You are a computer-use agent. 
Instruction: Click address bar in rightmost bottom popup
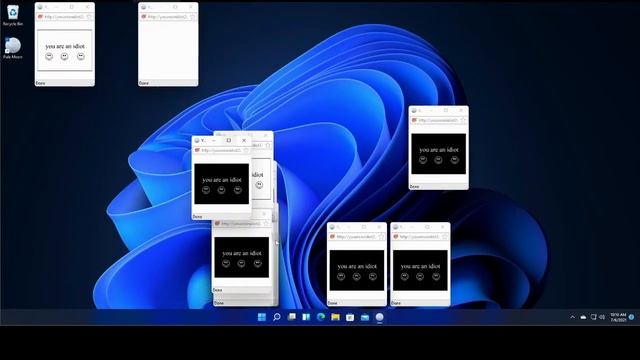coord(420,237)
